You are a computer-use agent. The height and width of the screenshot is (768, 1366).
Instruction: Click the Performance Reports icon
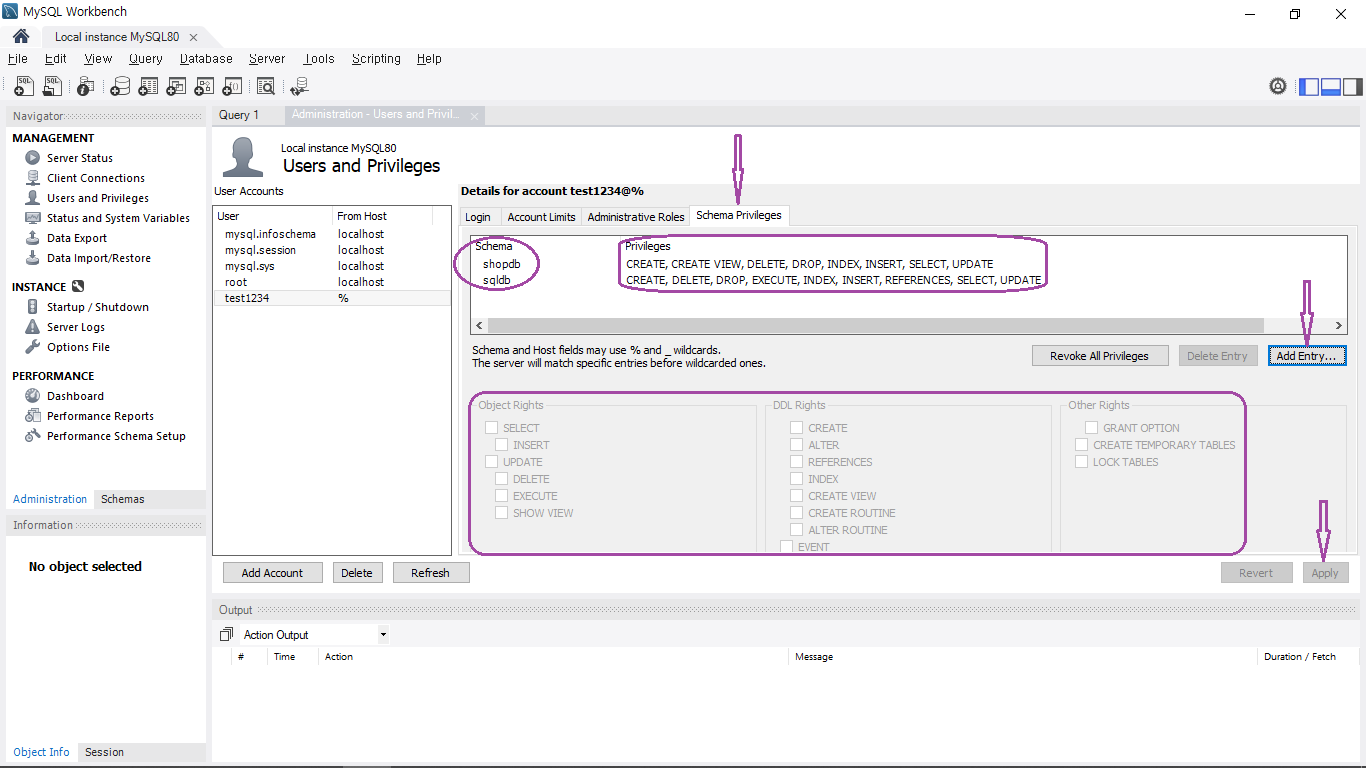(33, 416)
